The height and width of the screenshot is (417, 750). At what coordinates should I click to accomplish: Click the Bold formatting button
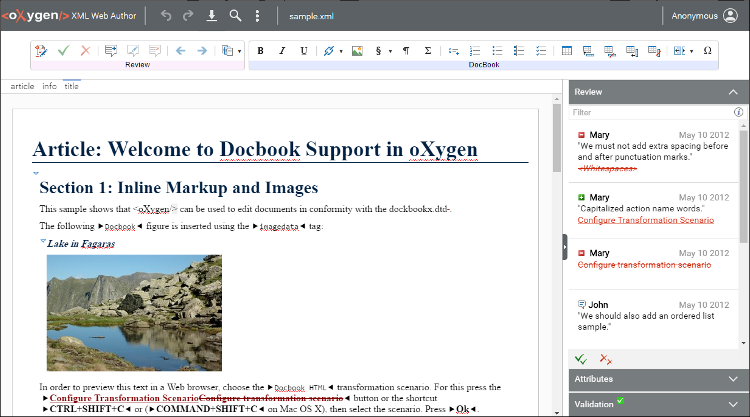[261, 51]
